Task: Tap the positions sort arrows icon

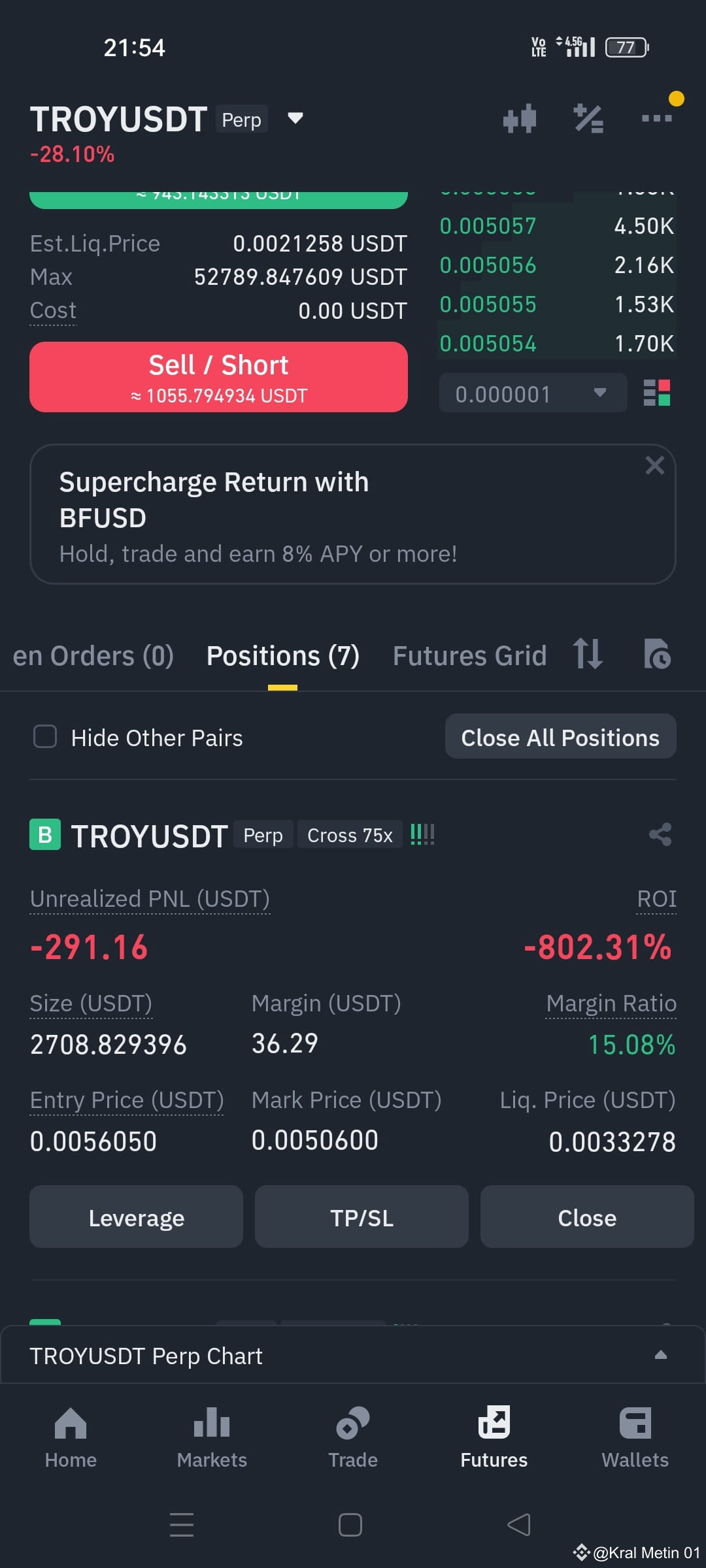Action: (x=588, y=654)
